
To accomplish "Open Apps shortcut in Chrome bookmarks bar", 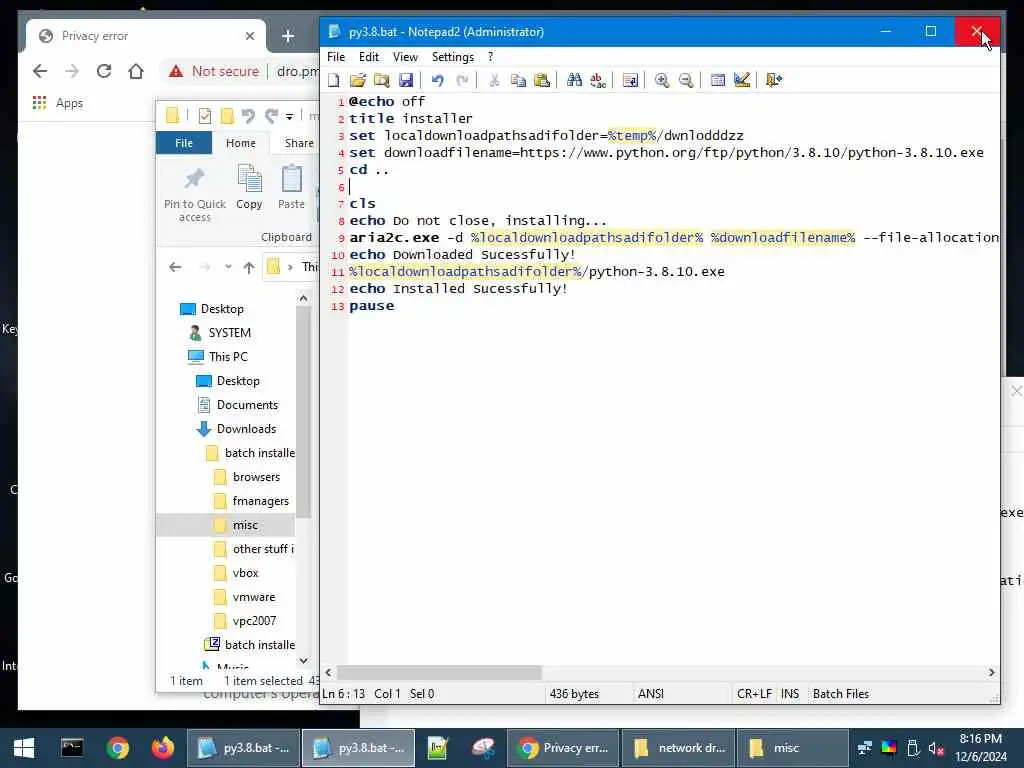I will click(x=57, y=103).
